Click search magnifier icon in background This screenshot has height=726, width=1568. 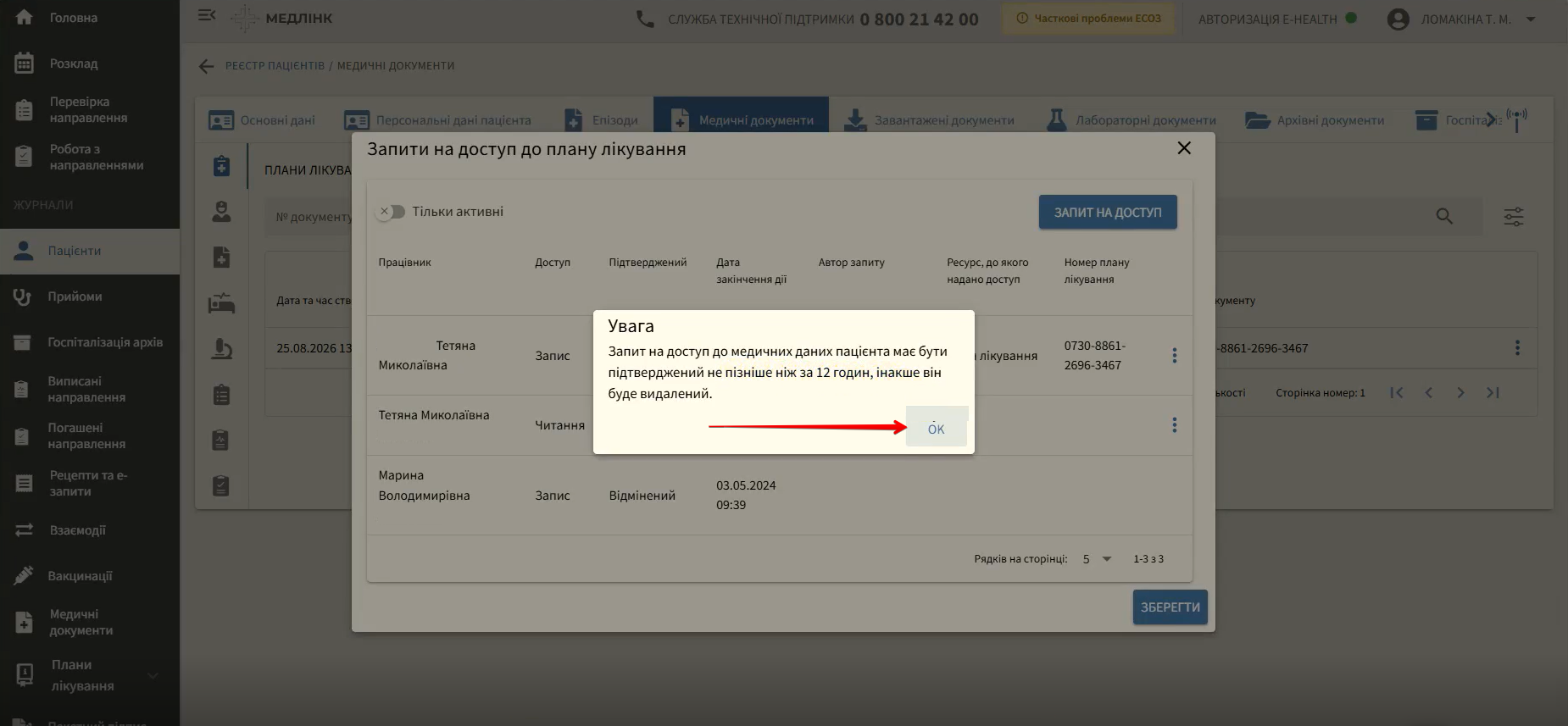click(x=1444, y=217)
